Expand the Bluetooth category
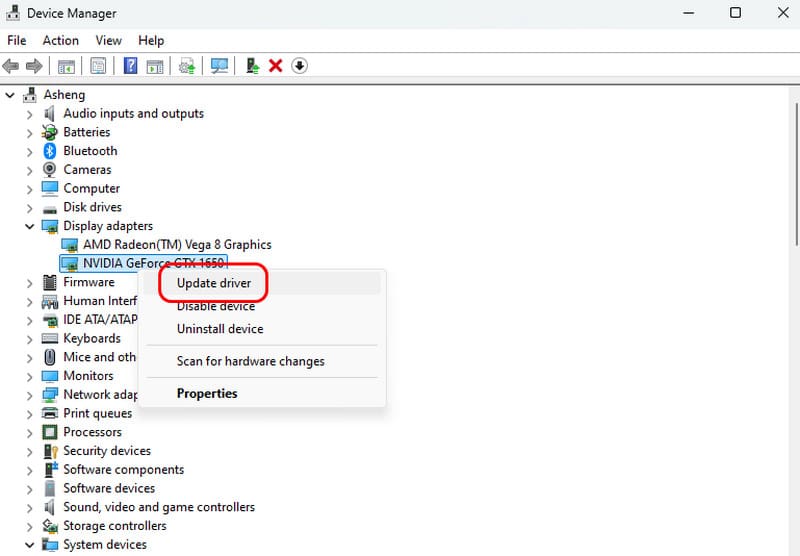This screenshot has height=556, width=800. [x=30, y=151]
